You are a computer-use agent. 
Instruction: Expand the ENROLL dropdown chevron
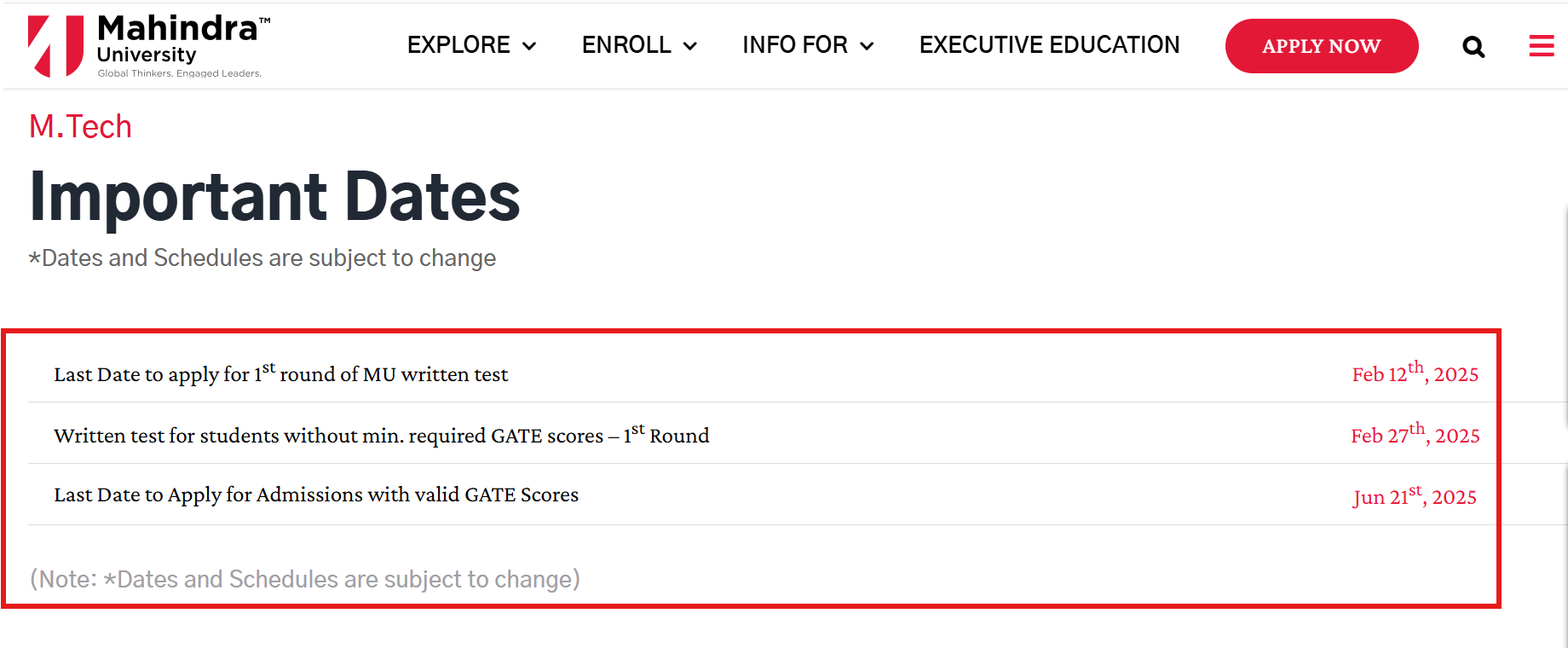[690, 46]
